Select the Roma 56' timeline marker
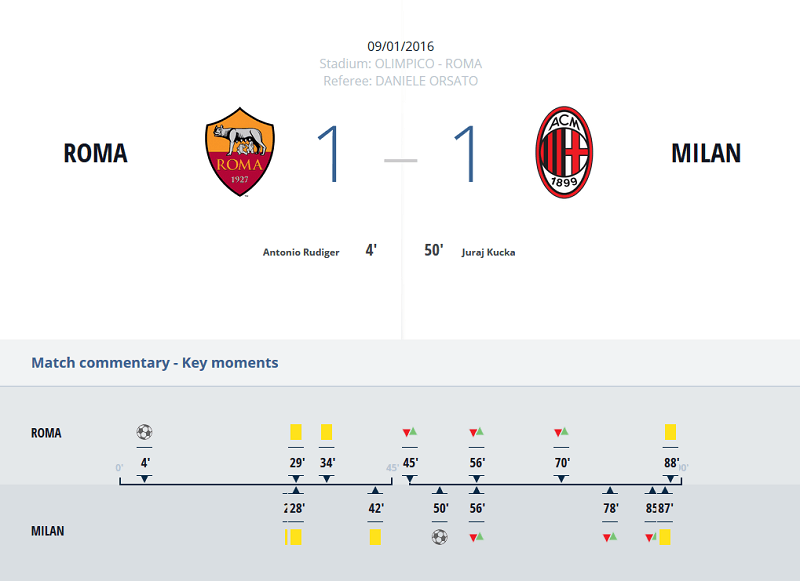This screenshot has width=800, height=581. click(x=477, y=463)
